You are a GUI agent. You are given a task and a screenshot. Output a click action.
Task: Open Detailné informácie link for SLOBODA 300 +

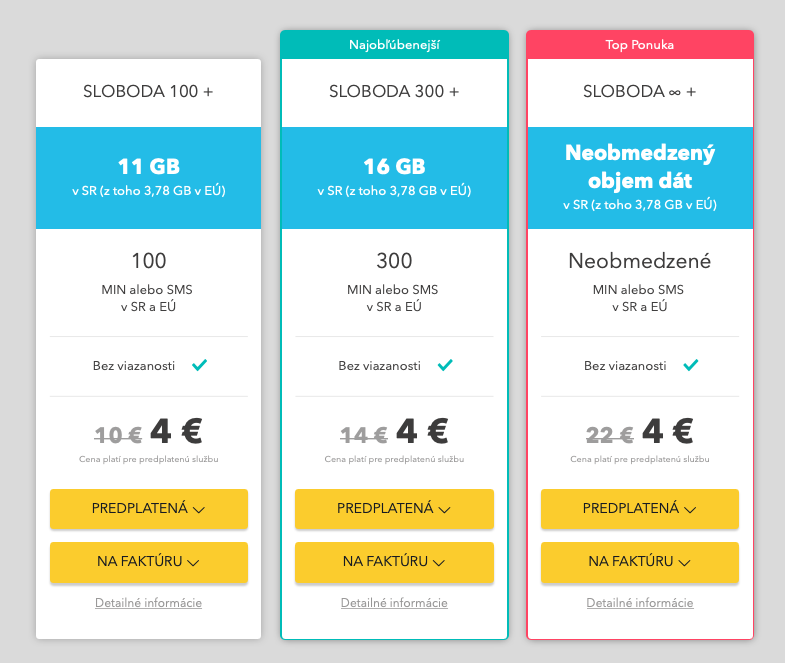point(395,603)
